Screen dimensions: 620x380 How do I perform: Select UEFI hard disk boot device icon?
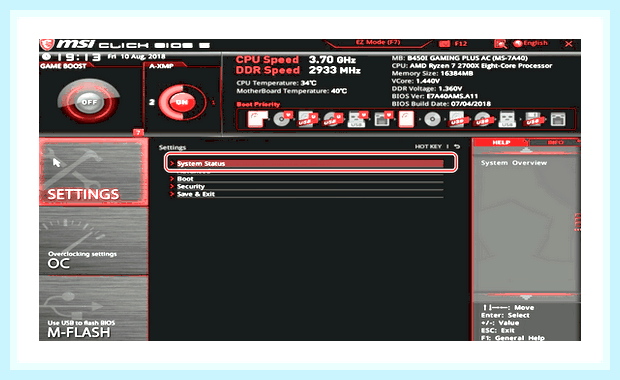point(257,119)
